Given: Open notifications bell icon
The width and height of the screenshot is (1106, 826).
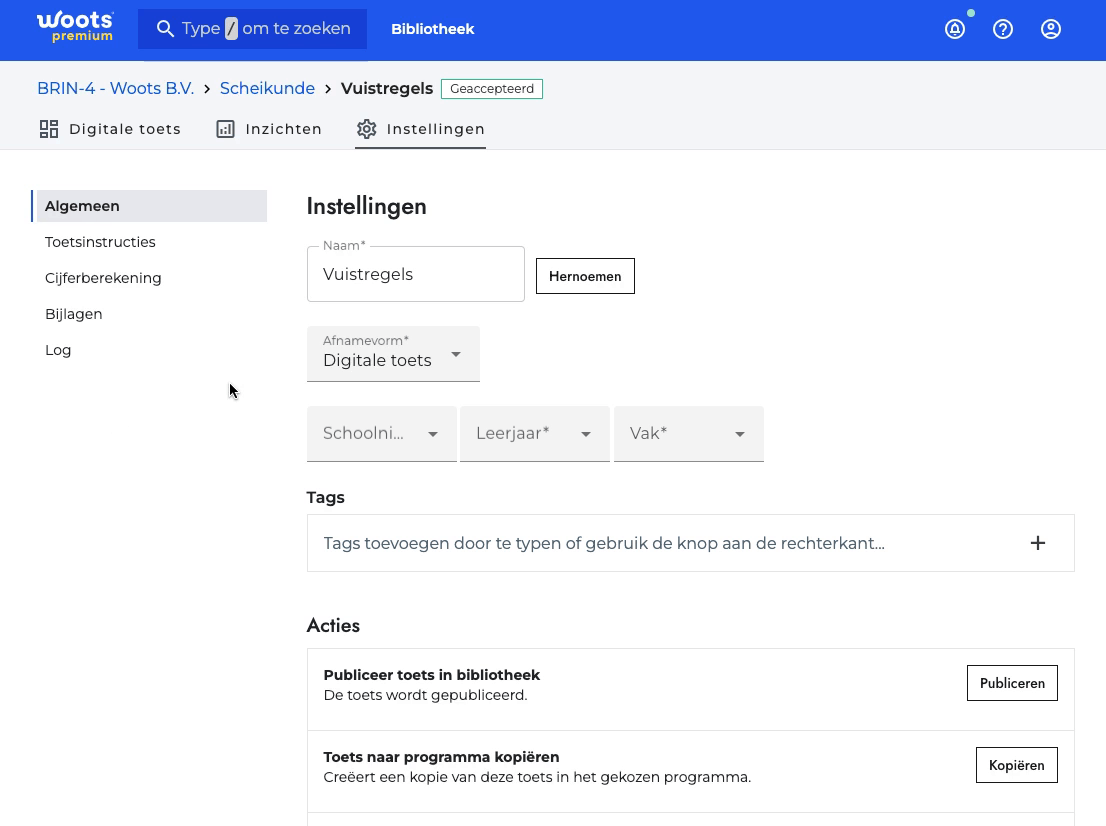Looking at the screenshot, I should click(955, 29).
